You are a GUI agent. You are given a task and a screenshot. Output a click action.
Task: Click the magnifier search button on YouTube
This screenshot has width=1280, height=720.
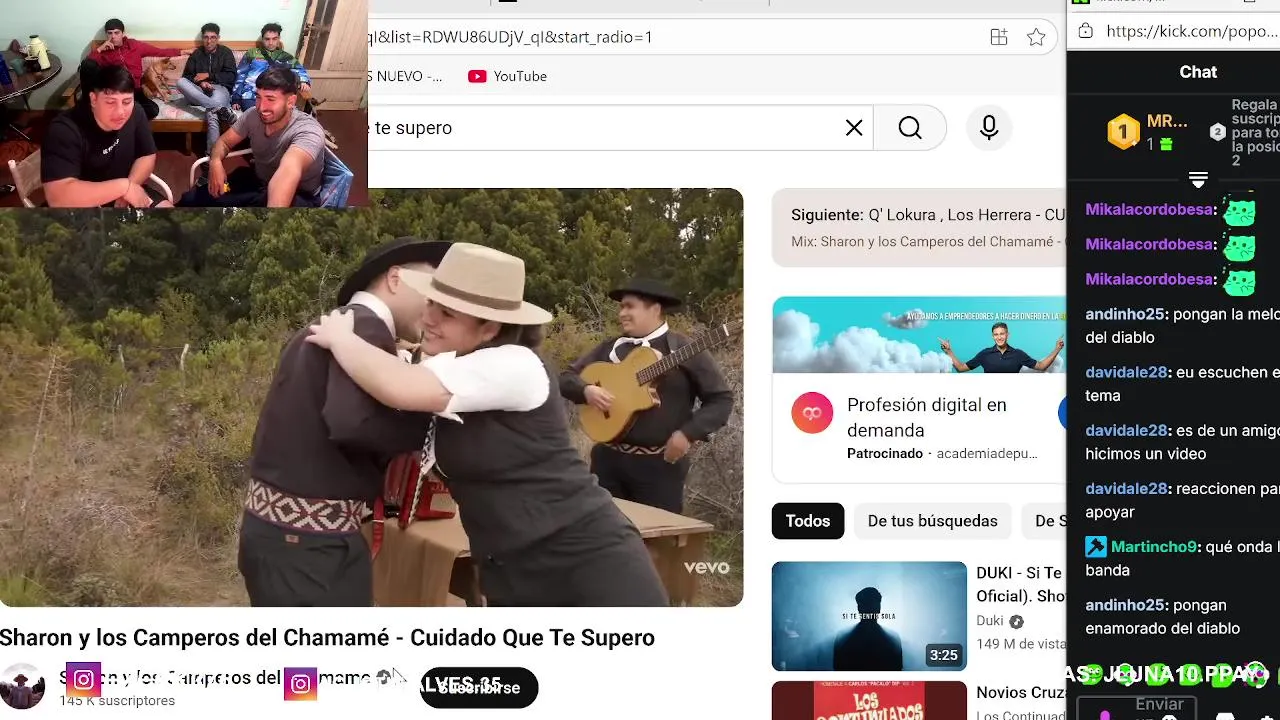pyautogui.click(x=910, y=128)
